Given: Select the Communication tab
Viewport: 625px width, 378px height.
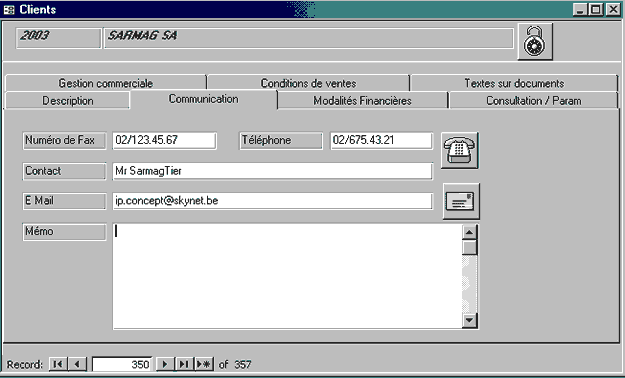Looking at the screenshot, I should pos(203,99).
